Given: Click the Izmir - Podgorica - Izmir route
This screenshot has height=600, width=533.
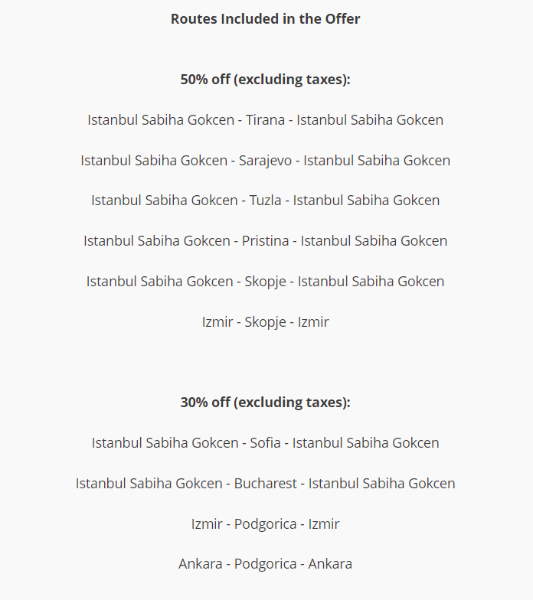Looking at the screenshot, I should tap(265, 524).
